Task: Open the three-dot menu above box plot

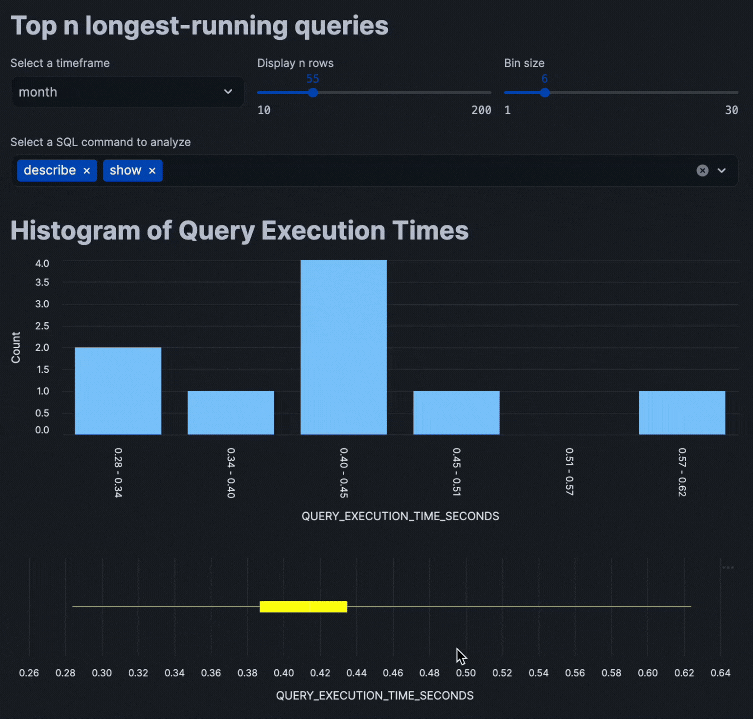Action: [x=728, y=567]
